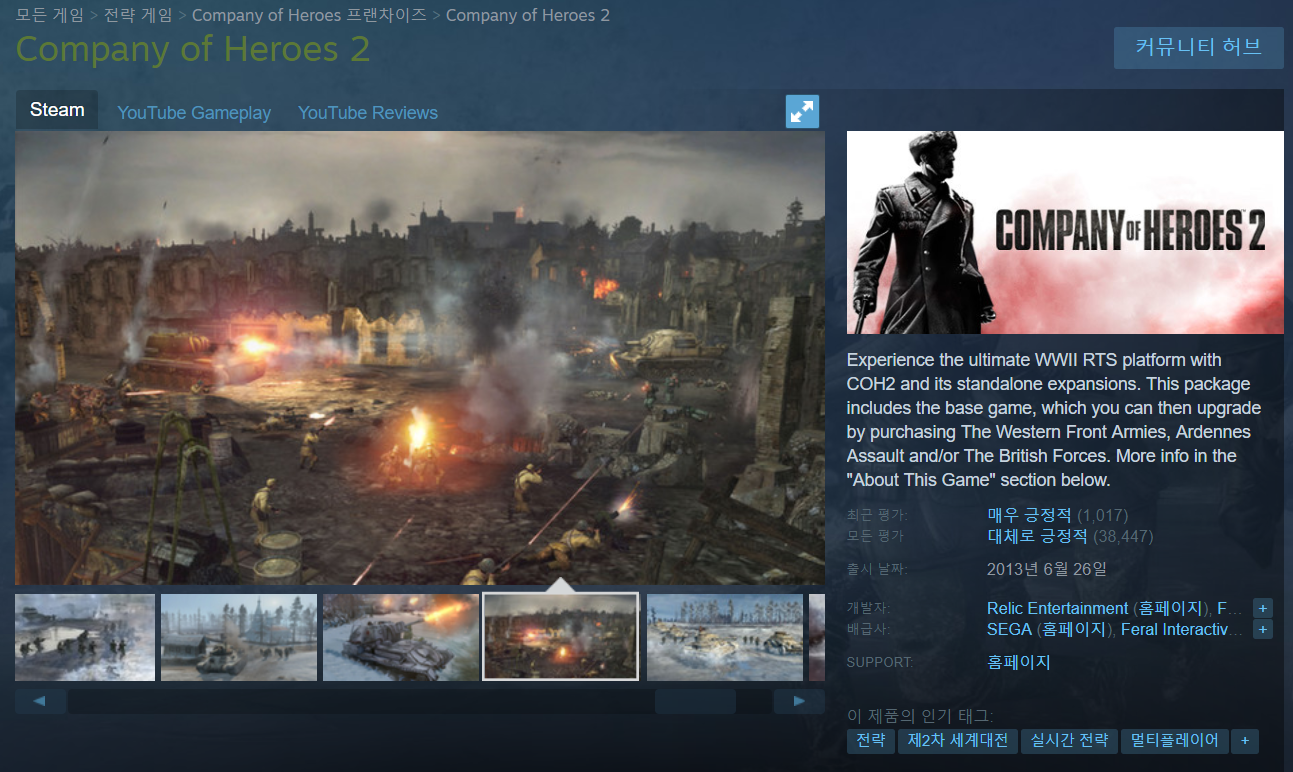Click the Company of Heroes 2 page title
The image size is (1293, 772).
193,49
